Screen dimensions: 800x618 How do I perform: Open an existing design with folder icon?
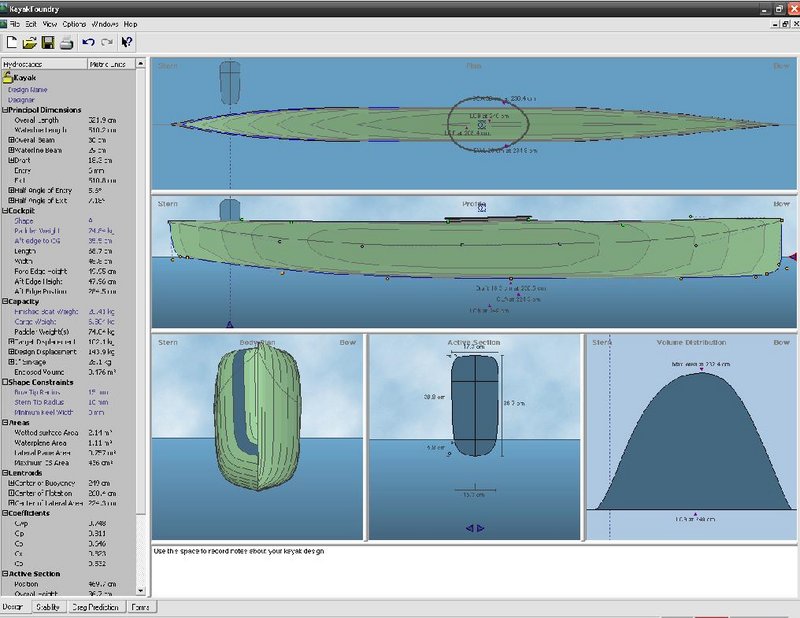(30, 43)
